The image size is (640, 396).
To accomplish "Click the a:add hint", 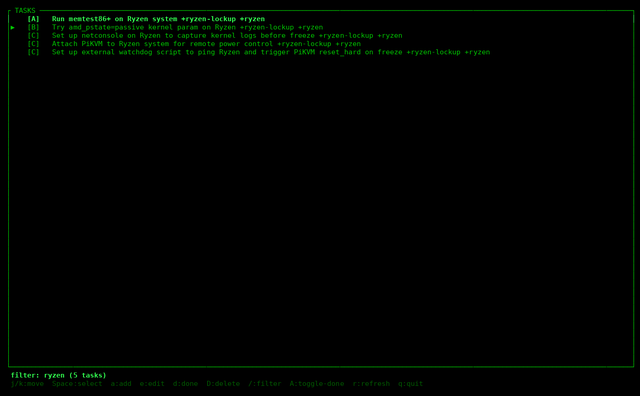I will tap(121, 384).
